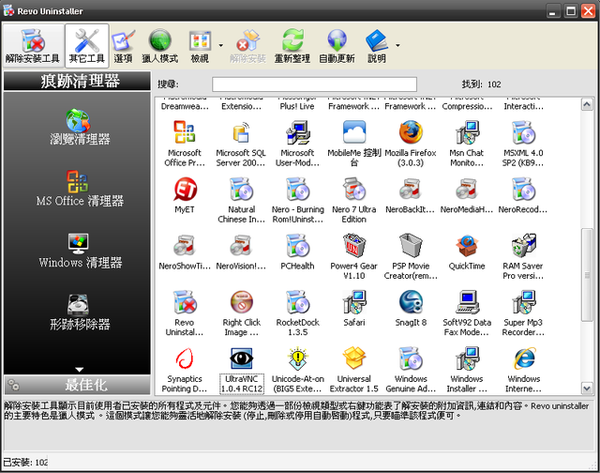The image size is (600, 473).
Task: Expand the 檢視 view dropdown arrow
Action: (x=221, y=46)
